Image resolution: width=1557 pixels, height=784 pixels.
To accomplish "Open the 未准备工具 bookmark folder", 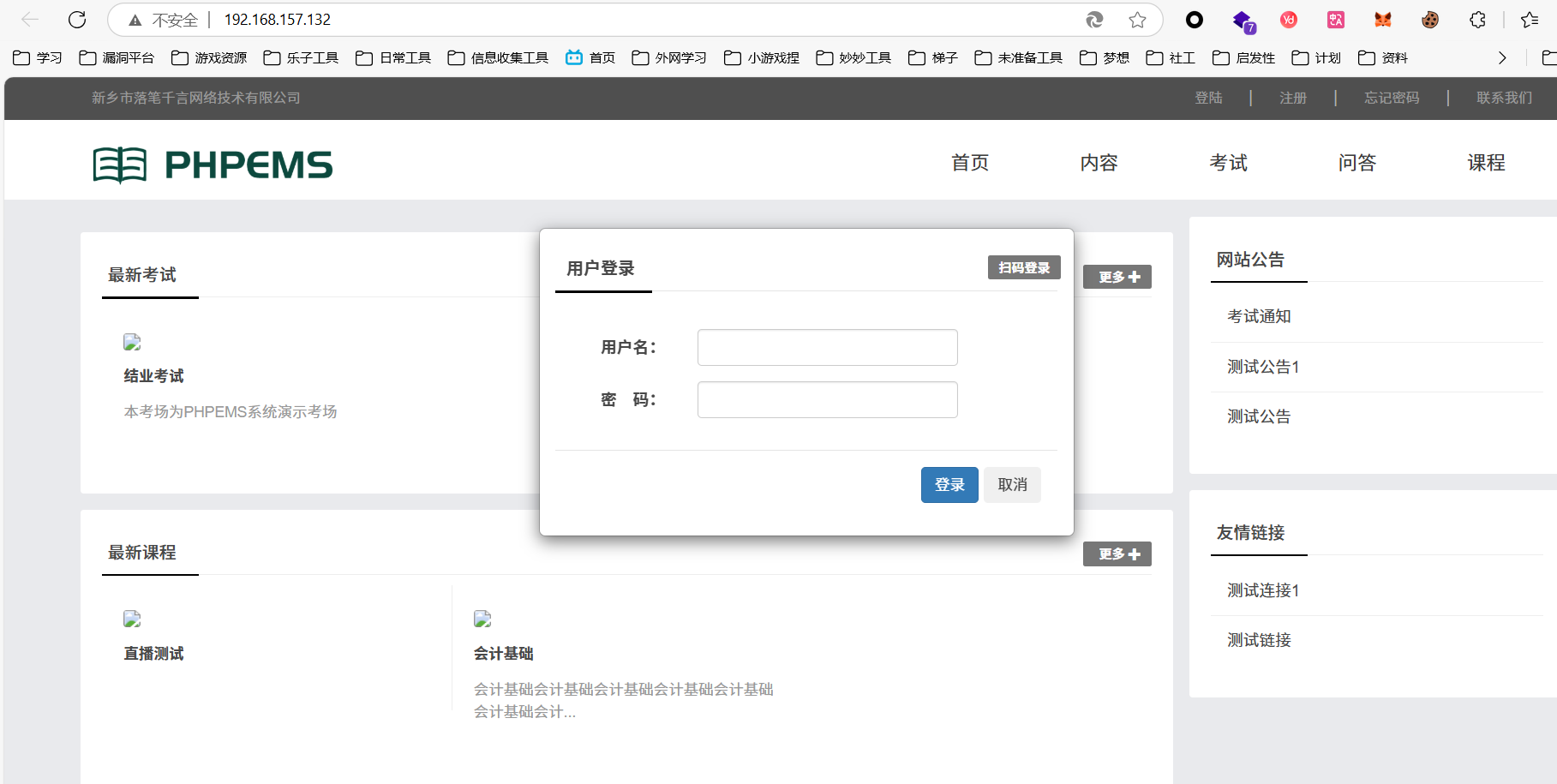I will (x=1019, y=57).
